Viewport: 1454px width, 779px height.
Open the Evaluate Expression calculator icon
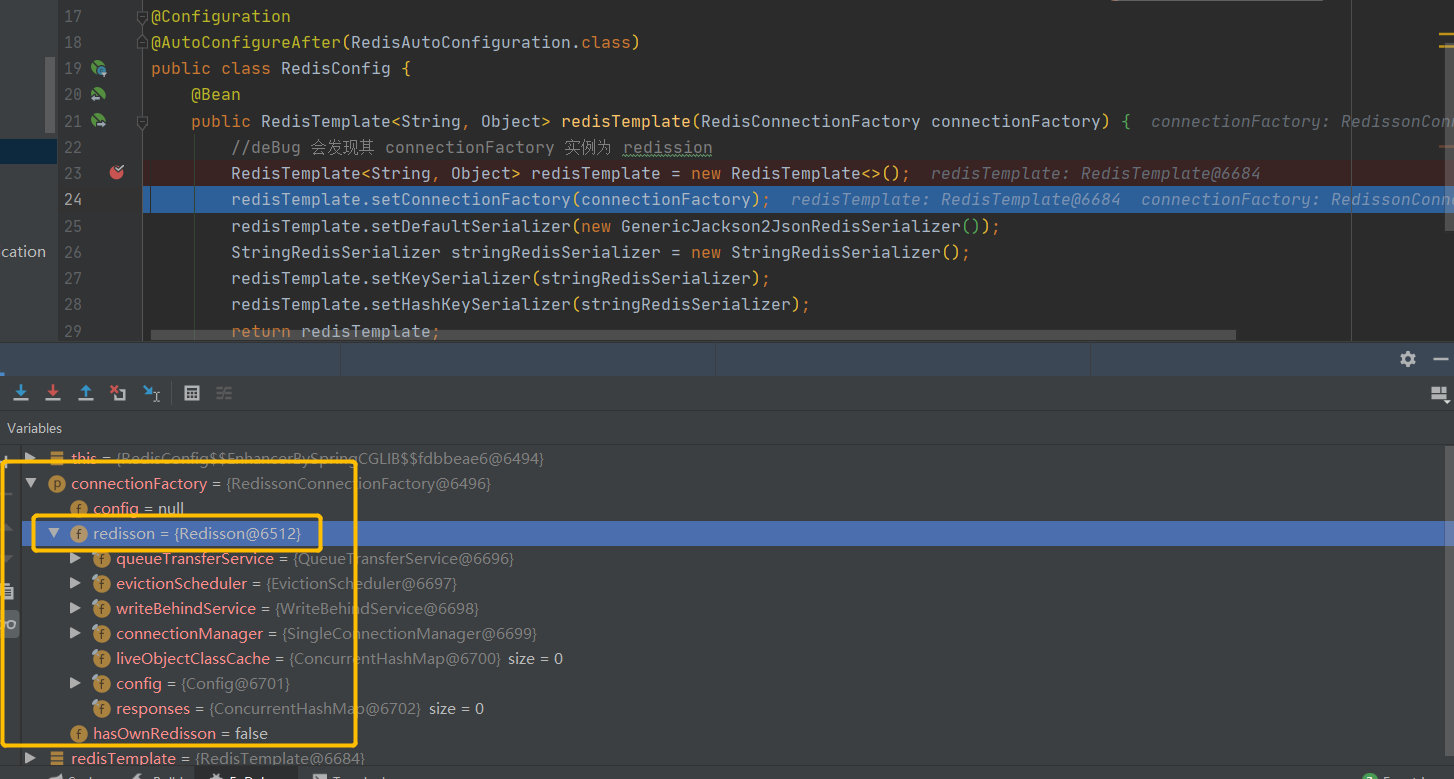(x=191, y=392)
